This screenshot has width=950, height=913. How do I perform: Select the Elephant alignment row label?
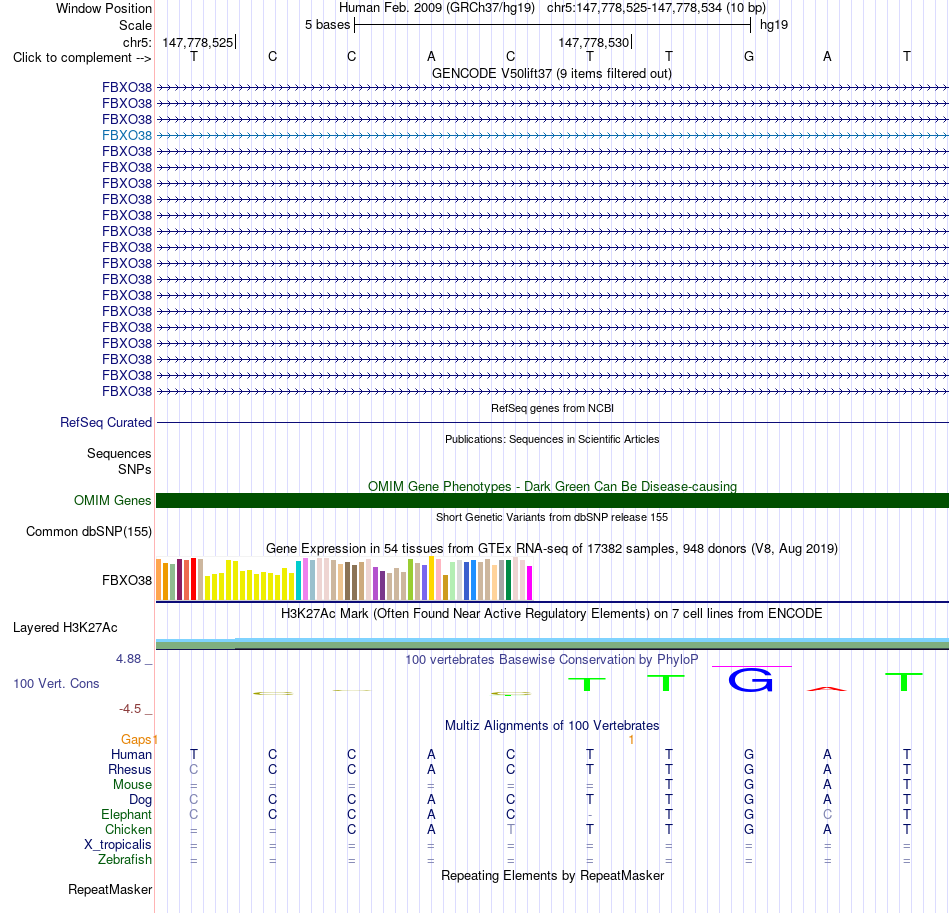126,814
